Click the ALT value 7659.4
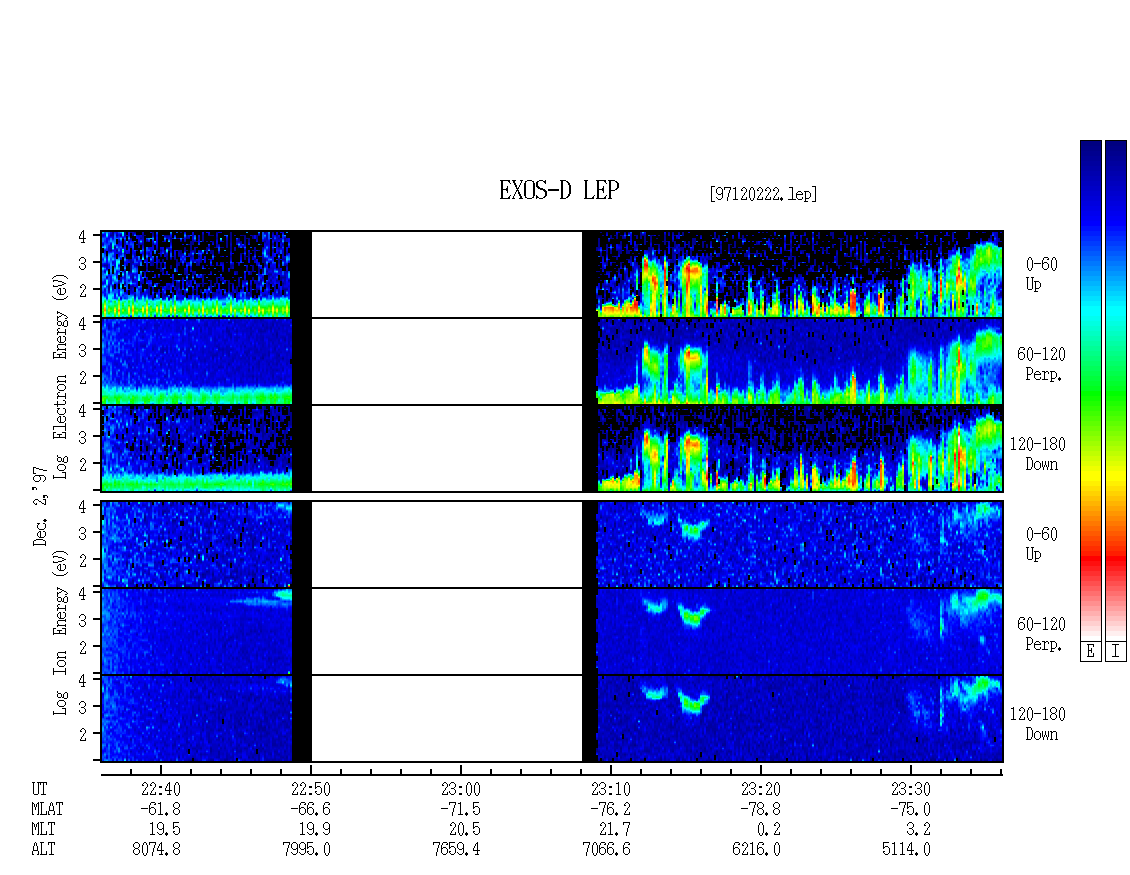This screenshot has width=1130, height=875. (x=456, y=849)
